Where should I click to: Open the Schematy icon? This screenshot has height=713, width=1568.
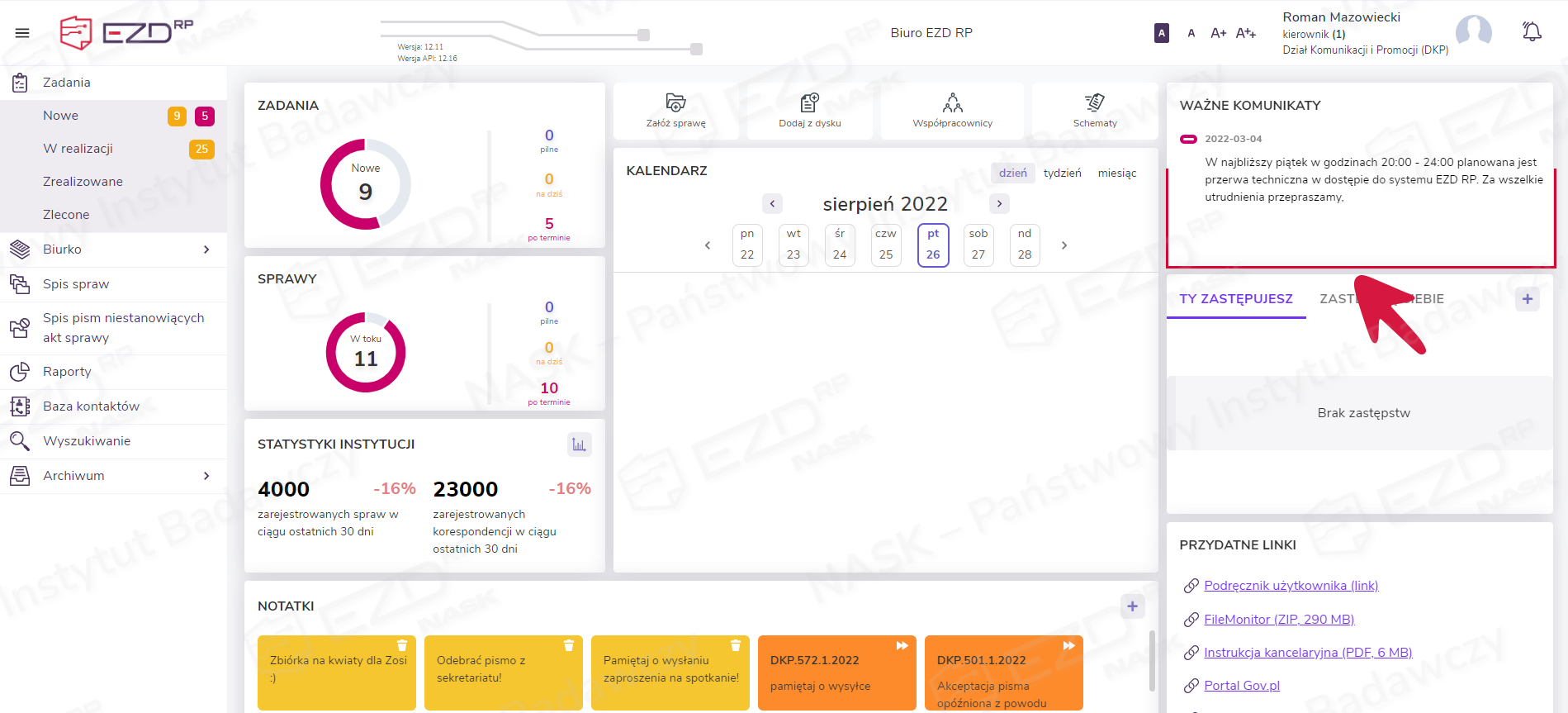(x=1094, y=102)
